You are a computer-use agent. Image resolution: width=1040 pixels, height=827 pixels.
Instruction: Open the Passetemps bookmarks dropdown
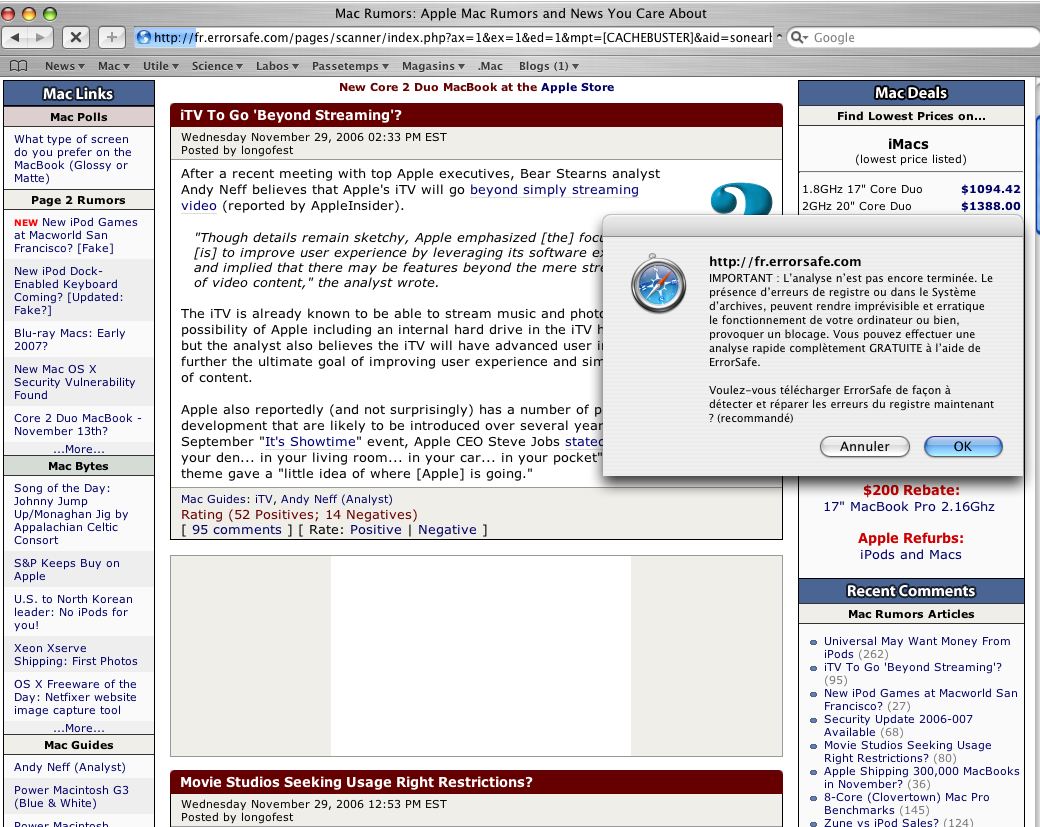pos(350,66)
